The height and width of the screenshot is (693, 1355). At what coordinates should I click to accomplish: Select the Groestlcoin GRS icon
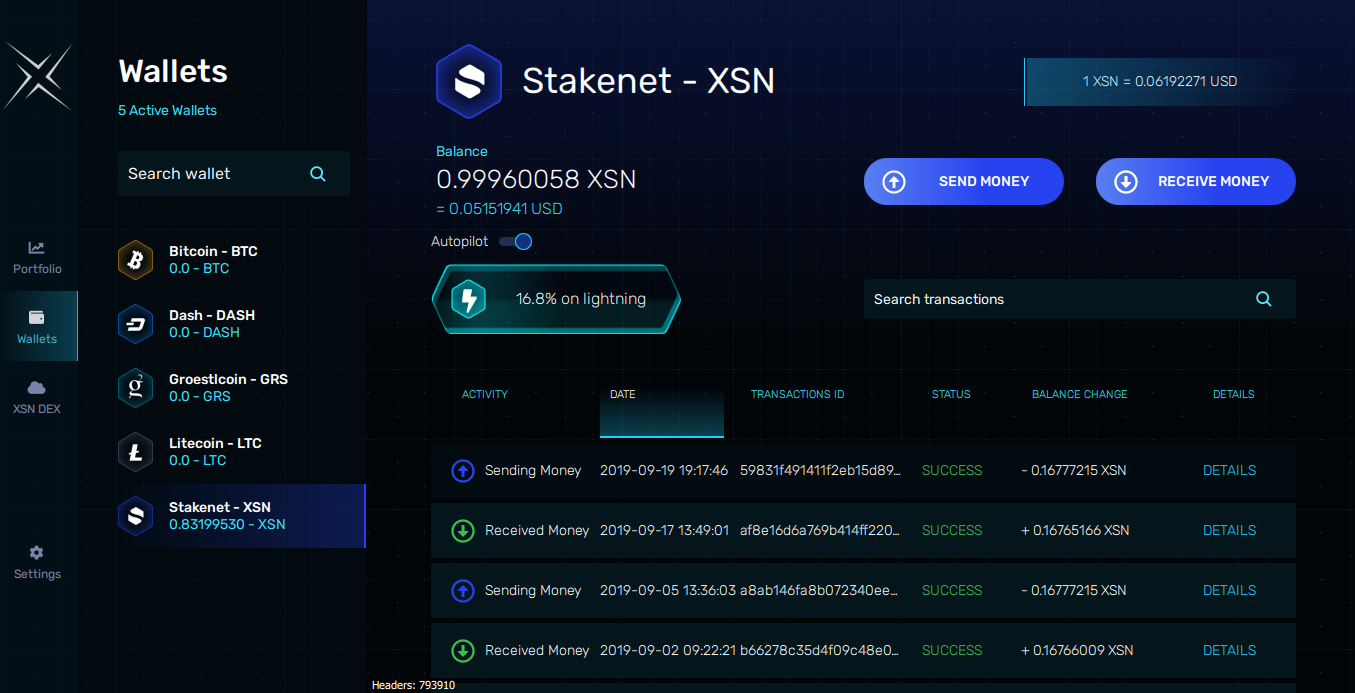[x=135, y=388]
